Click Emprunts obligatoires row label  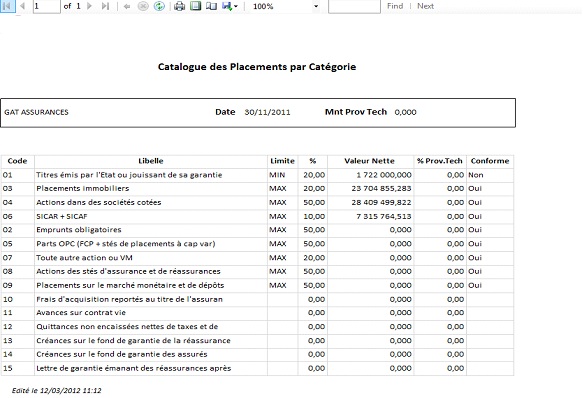[x=78, y=230]
